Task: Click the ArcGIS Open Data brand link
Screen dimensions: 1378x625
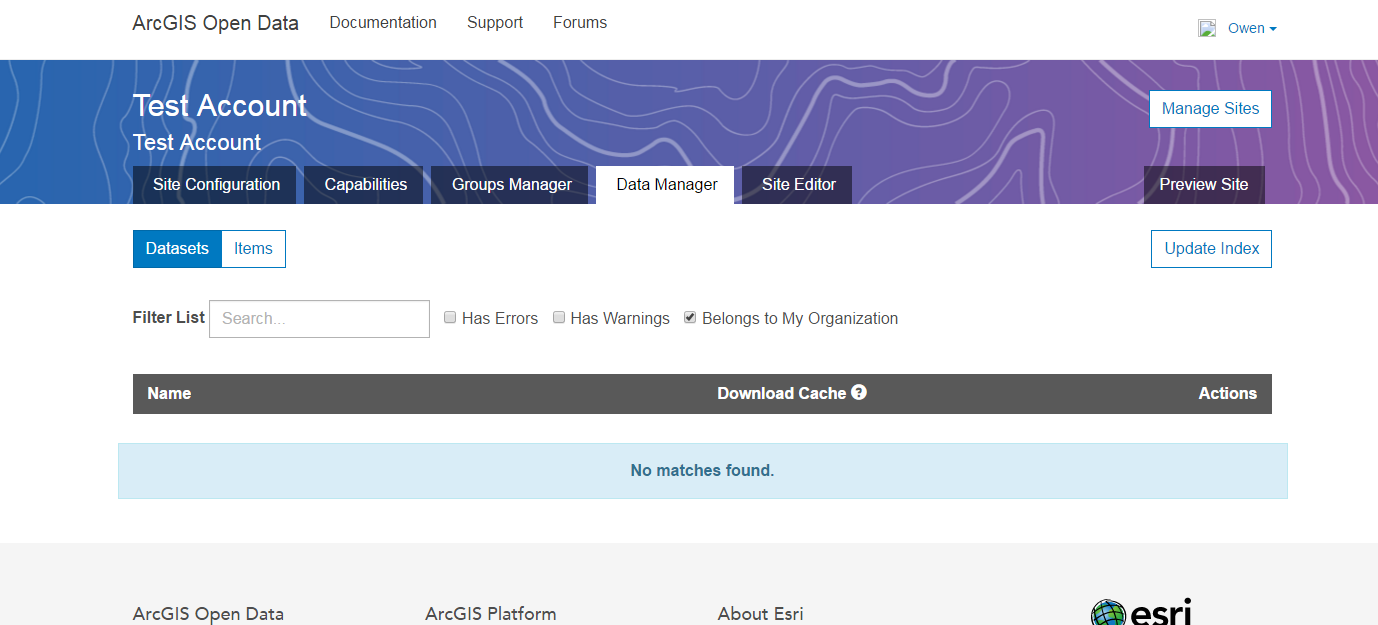Action: [215, 23]
